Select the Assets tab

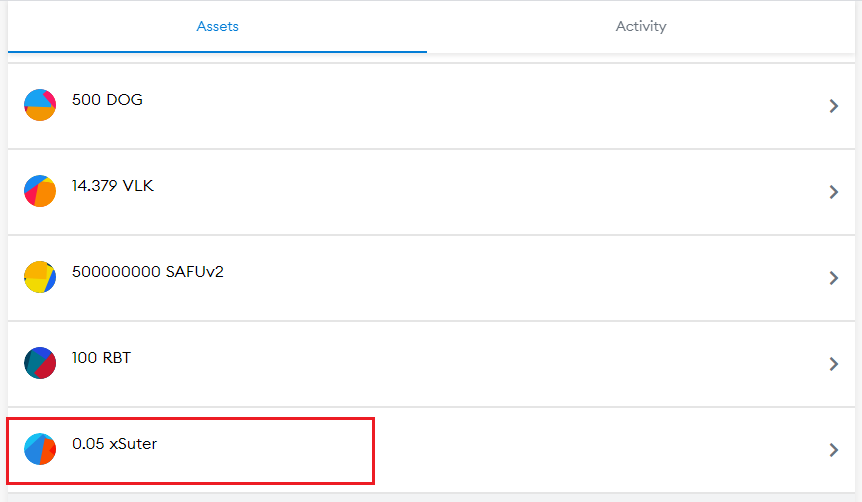pos(218,26)
